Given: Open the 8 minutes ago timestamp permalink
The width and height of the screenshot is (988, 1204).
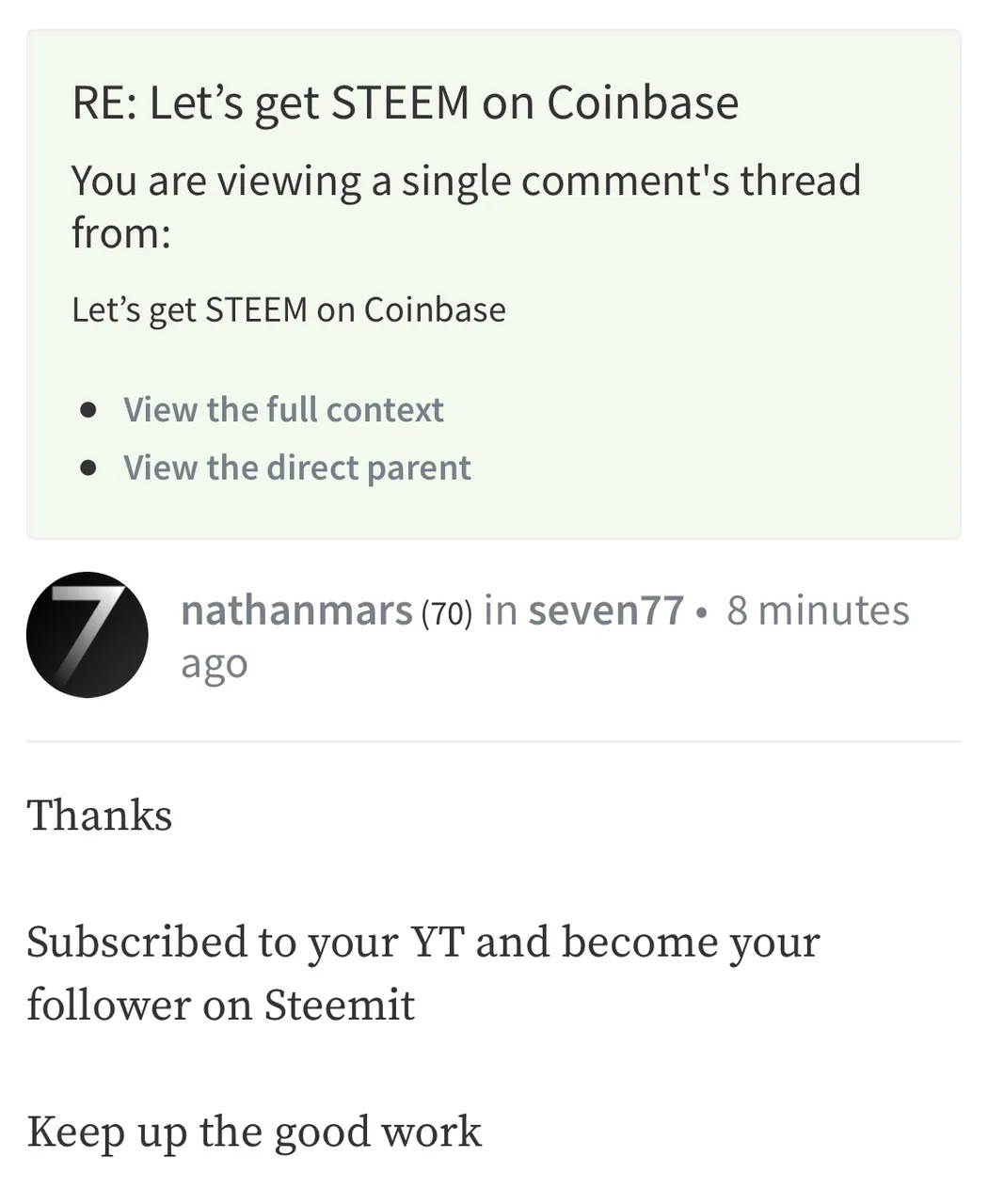Looking at the screenshot, I should point(545,637).
